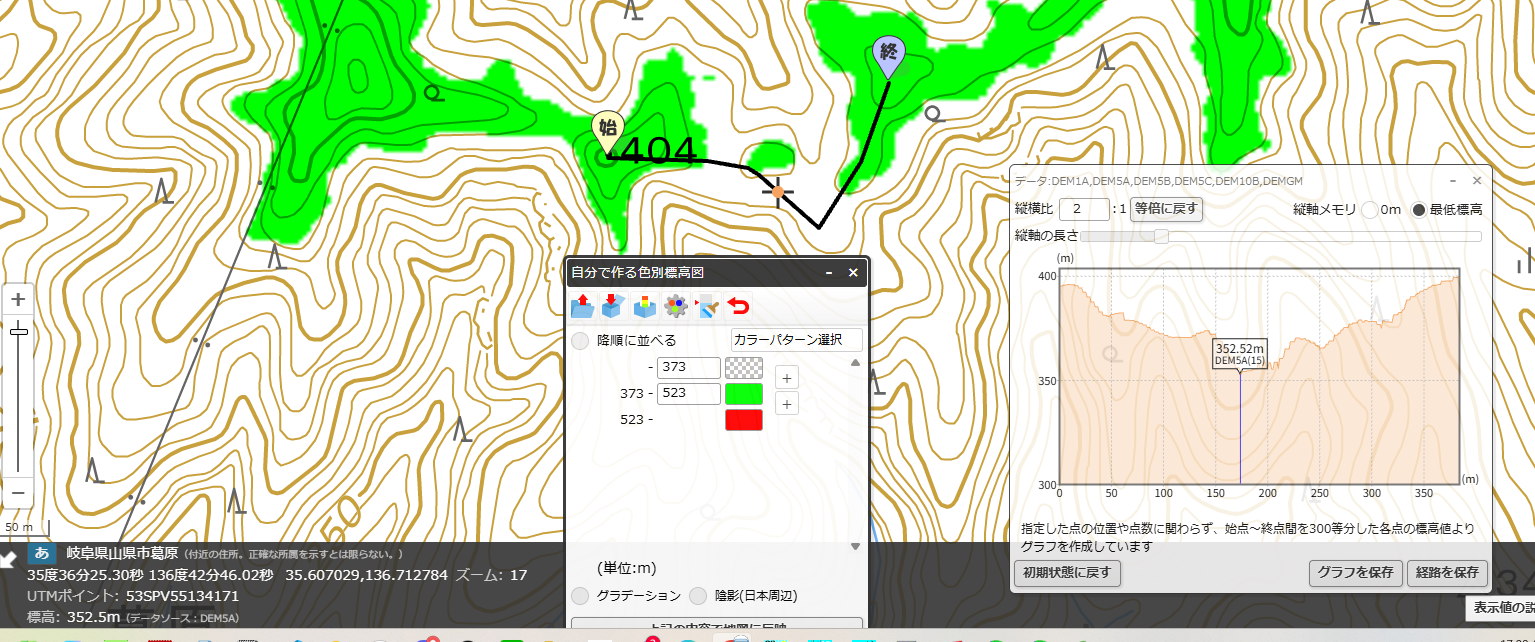Click the red undo arrow icon

pyautogui.click(x=739, y=306)
